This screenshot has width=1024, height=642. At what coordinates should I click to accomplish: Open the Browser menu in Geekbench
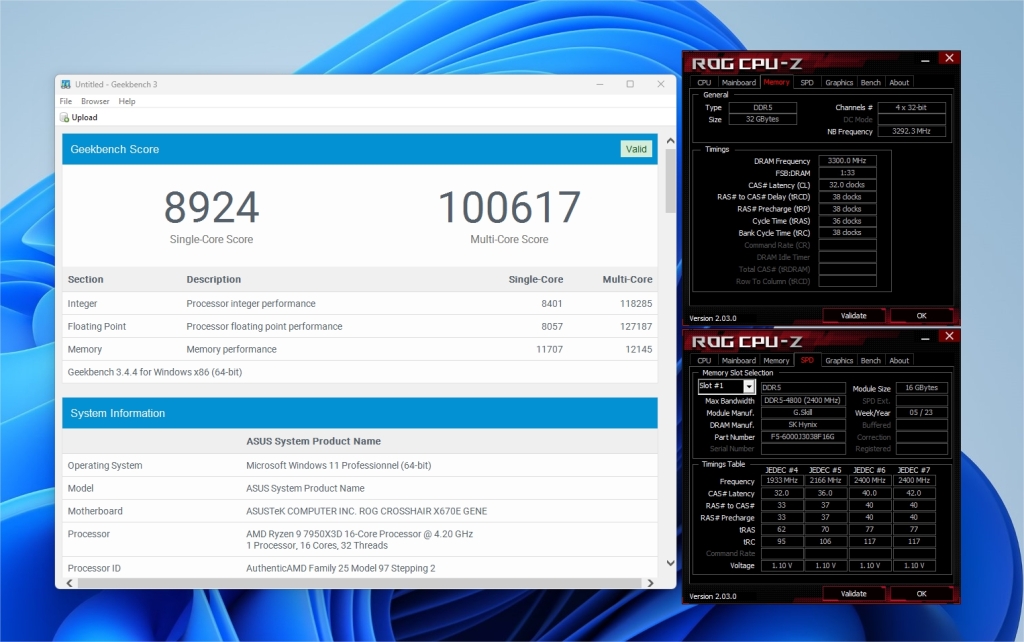point(95,101)
